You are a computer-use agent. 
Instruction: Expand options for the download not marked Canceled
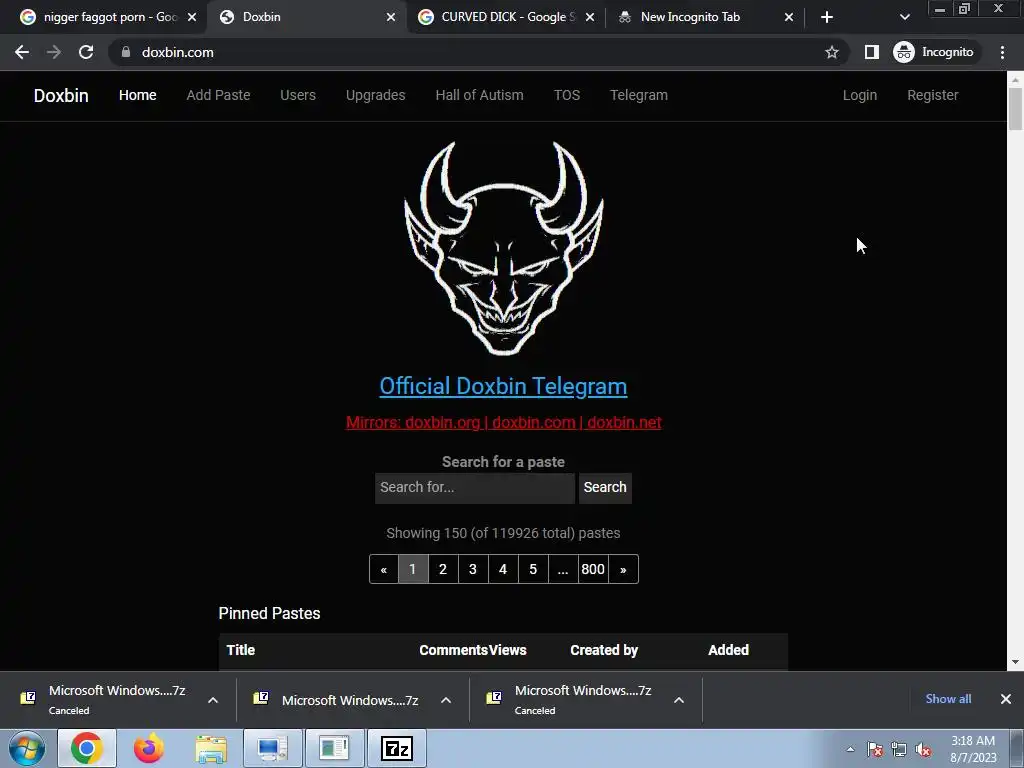coord(446,700)
